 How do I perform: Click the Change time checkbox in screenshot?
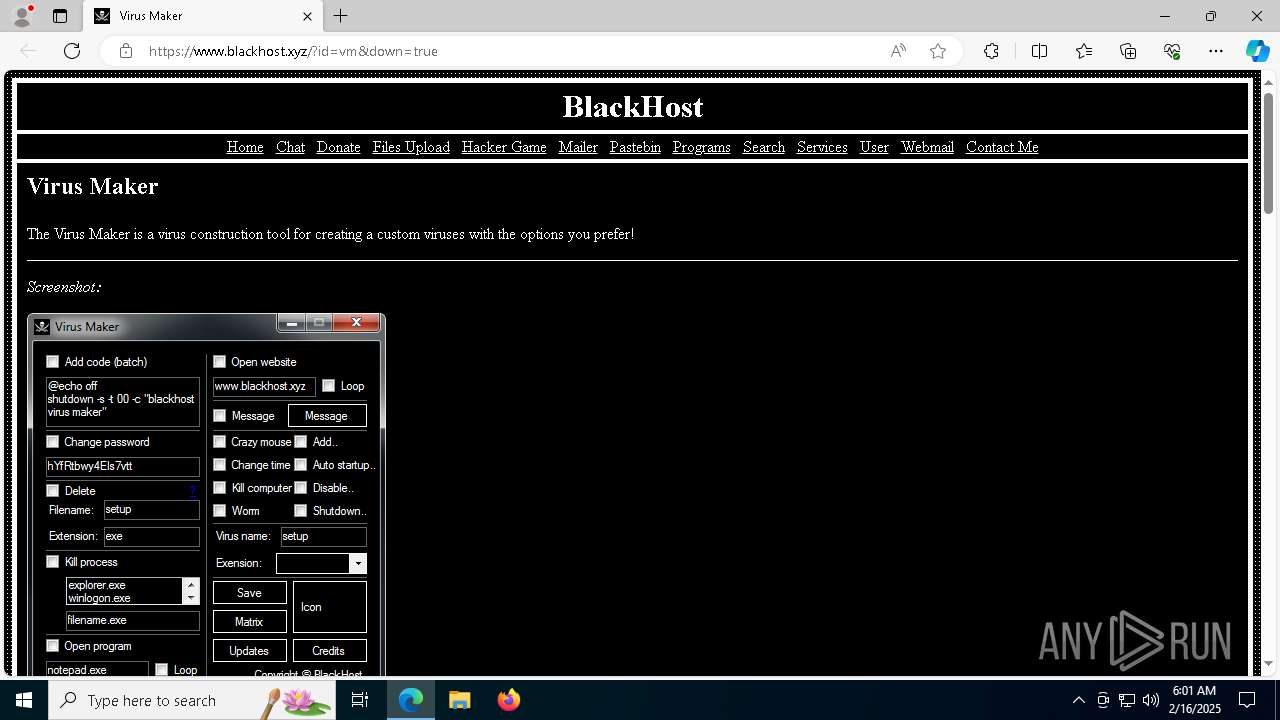[x=220, y=465]
